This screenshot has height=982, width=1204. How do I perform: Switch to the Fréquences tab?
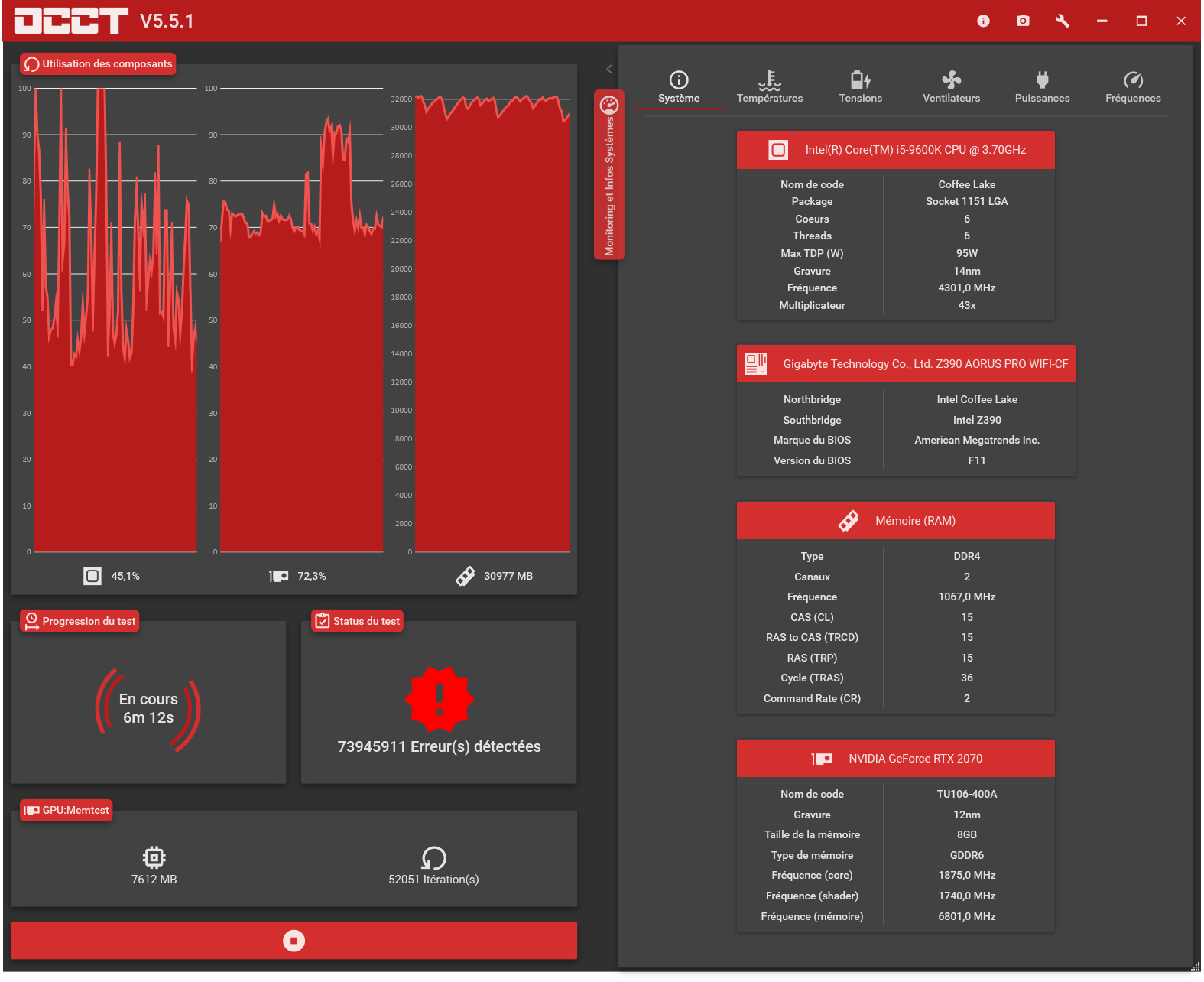tap(1133, 87)
